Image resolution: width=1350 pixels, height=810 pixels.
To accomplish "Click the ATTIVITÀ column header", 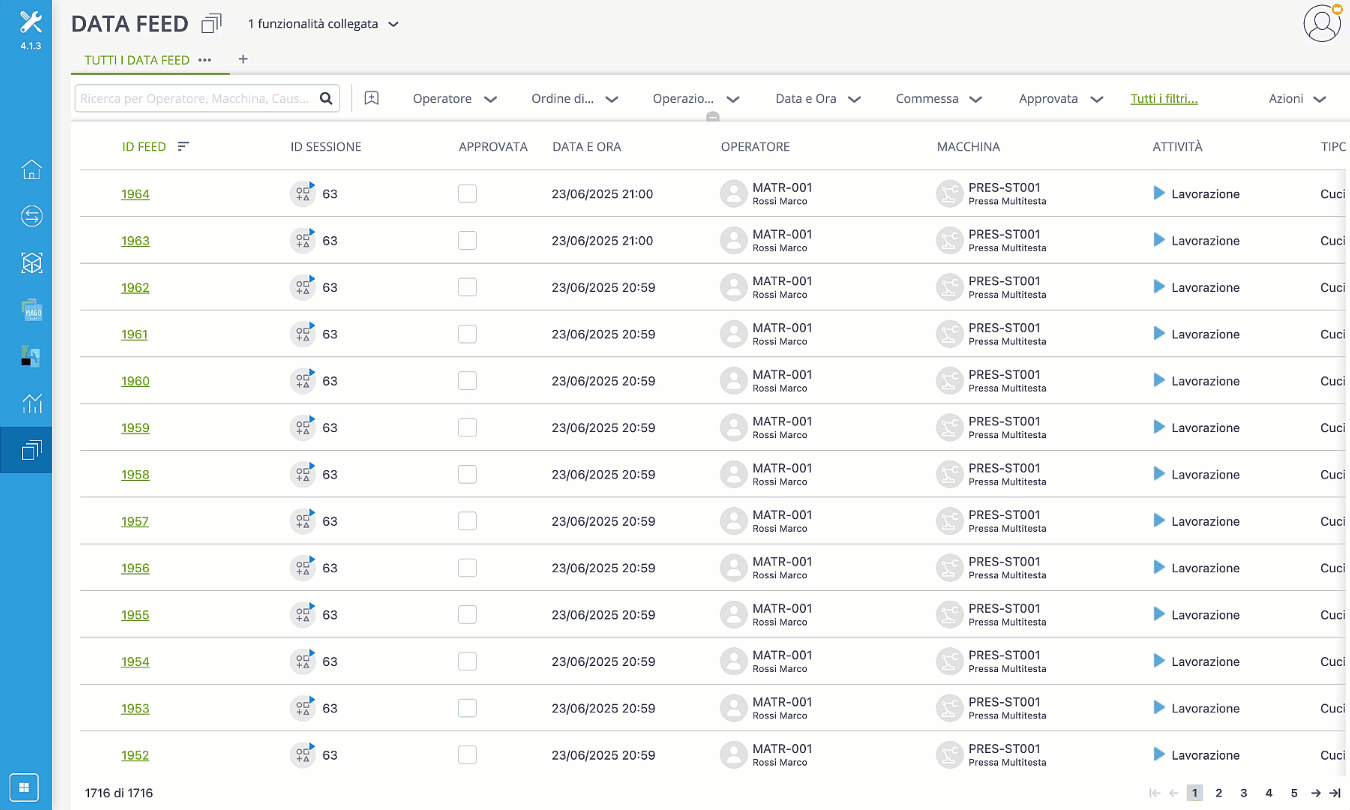I will tap(1177, 147).
